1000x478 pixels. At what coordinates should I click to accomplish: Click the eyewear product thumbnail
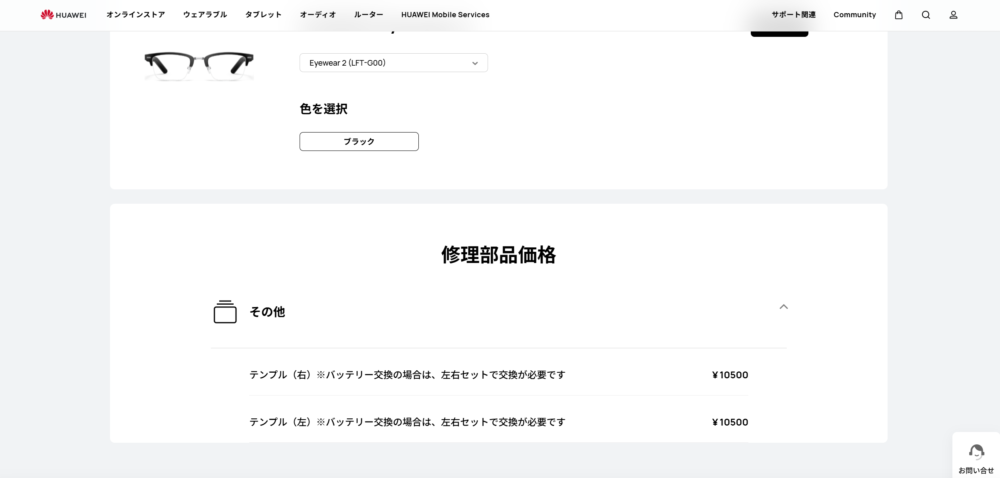click(x=199, y=65)
